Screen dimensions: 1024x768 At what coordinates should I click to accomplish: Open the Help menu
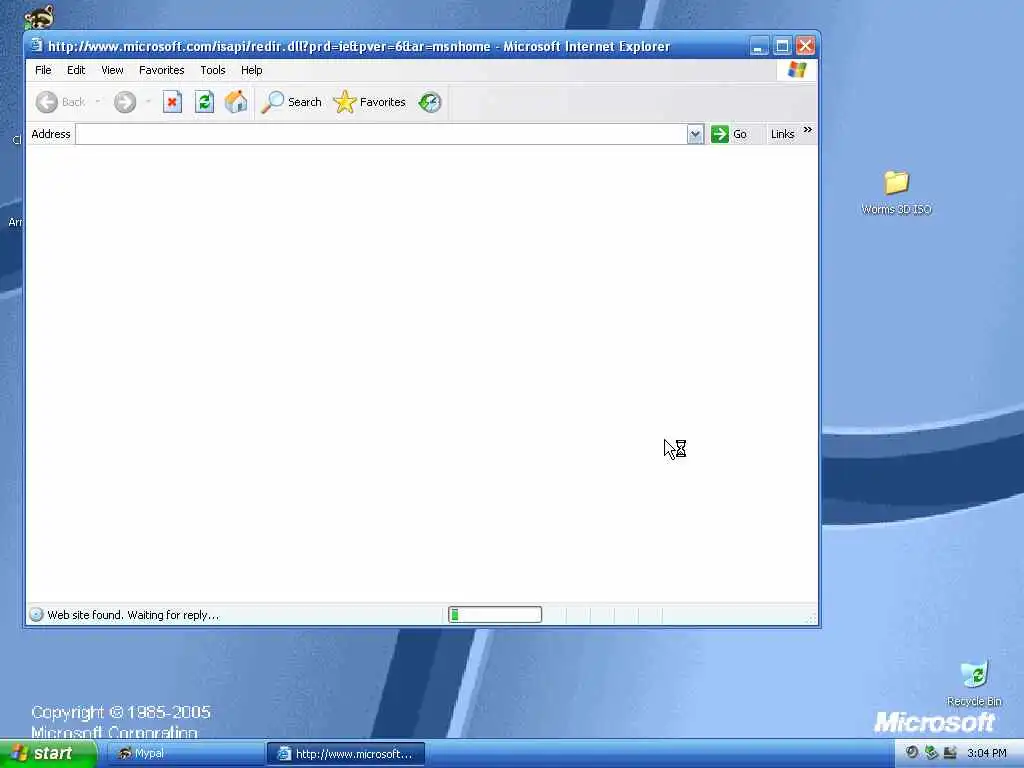[251, 70]
